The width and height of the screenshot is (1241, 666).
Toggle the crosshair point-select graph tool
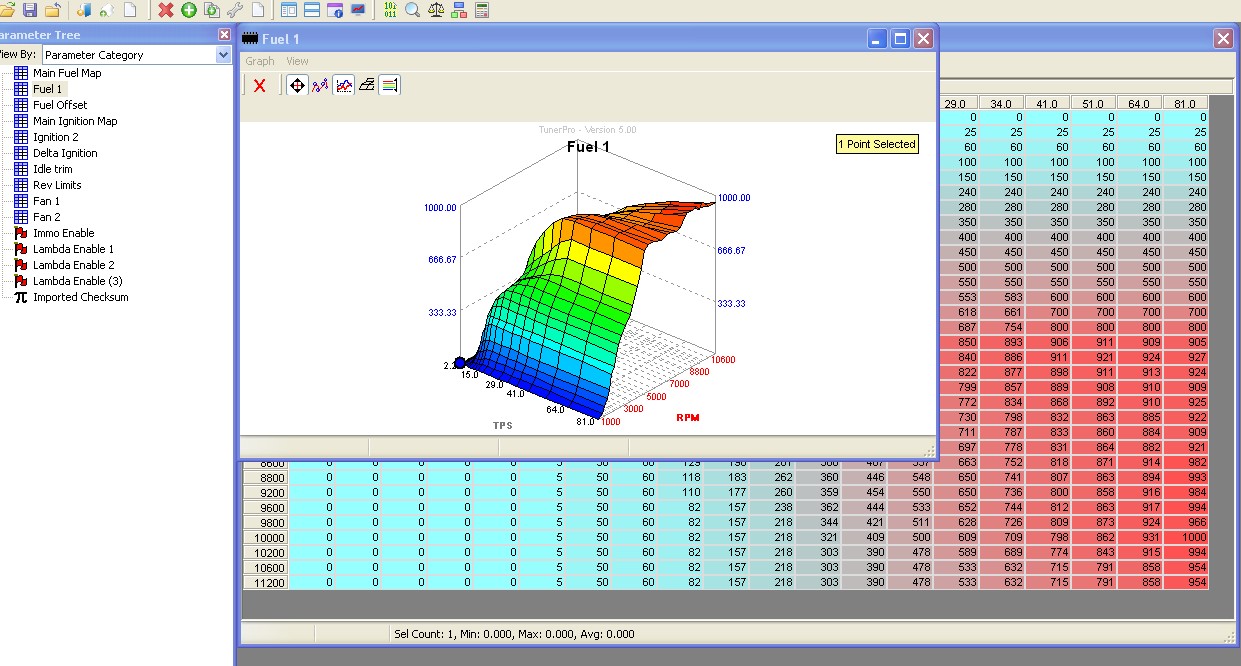click(x=297, y=86)
